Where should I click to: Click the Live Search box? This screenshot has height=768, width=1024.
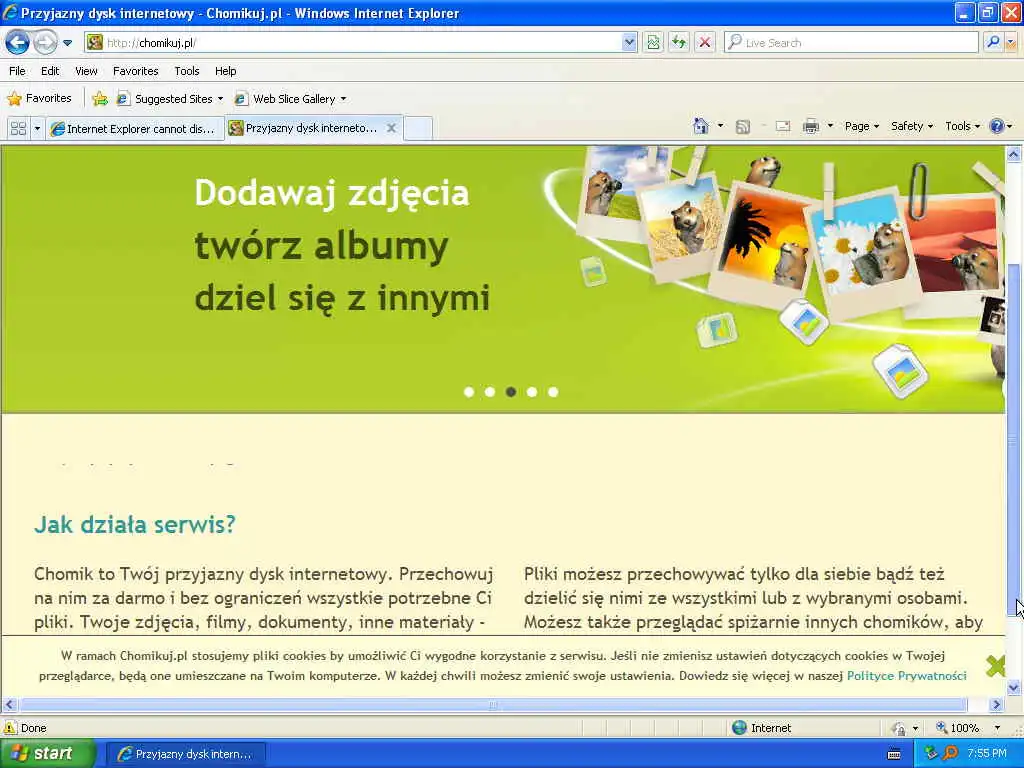[851, 43]
